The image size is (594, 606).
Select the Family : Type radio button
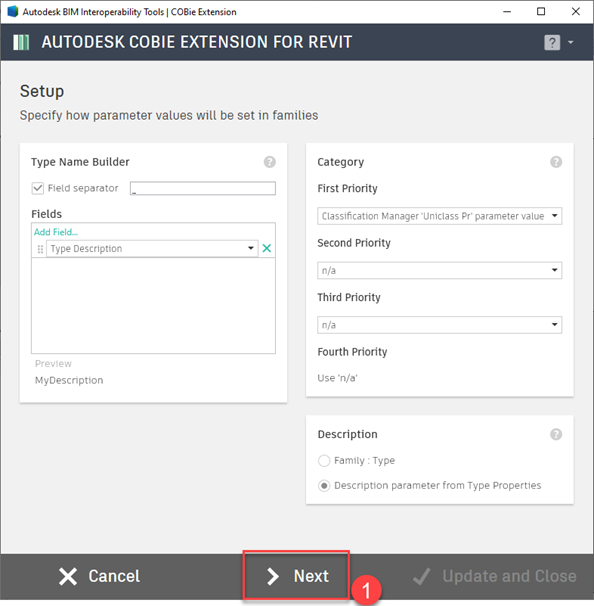point(324,461)
